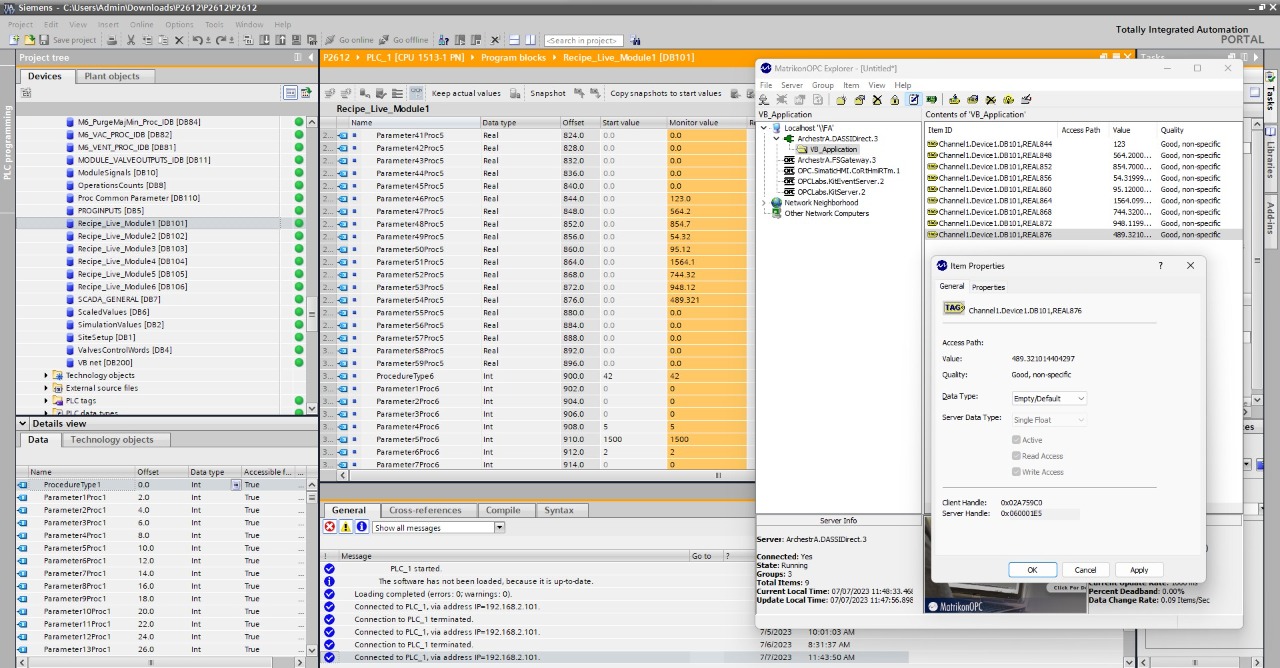Click the Download to device icon
Image resolution: width=1280 pixels, height=668 pixels.
(265, 40)
